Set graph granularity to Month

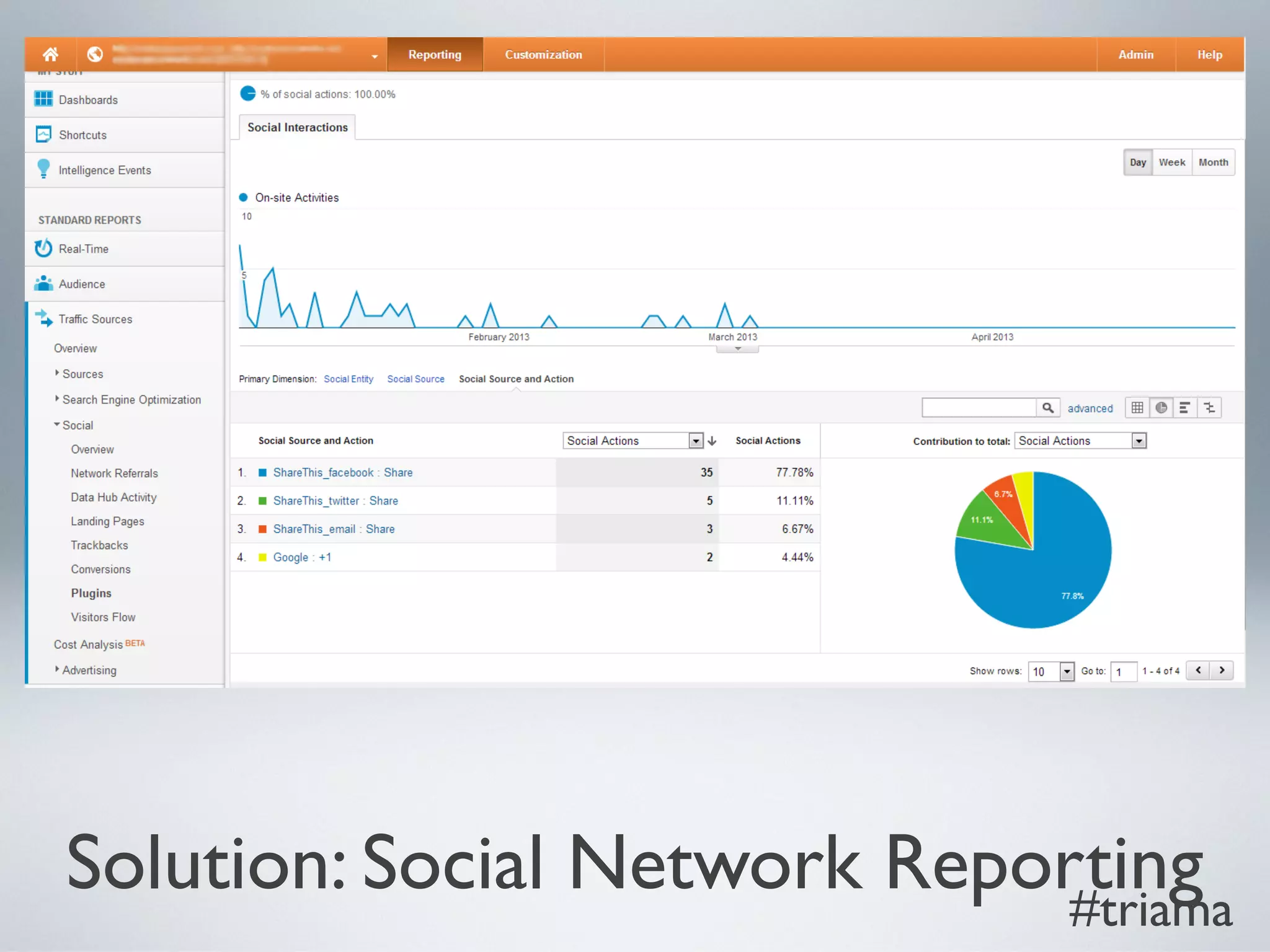1214,162
